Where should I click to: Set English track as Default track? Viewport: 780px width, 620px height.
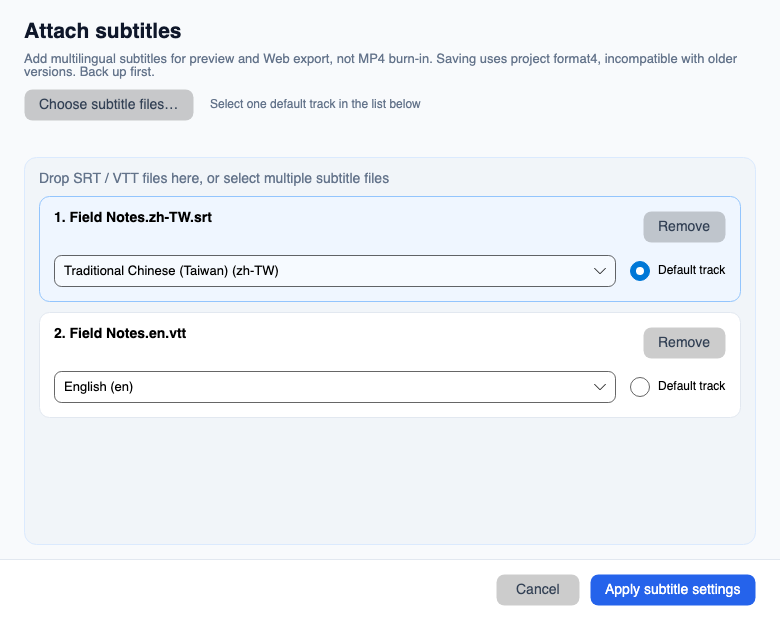(640, 387)
